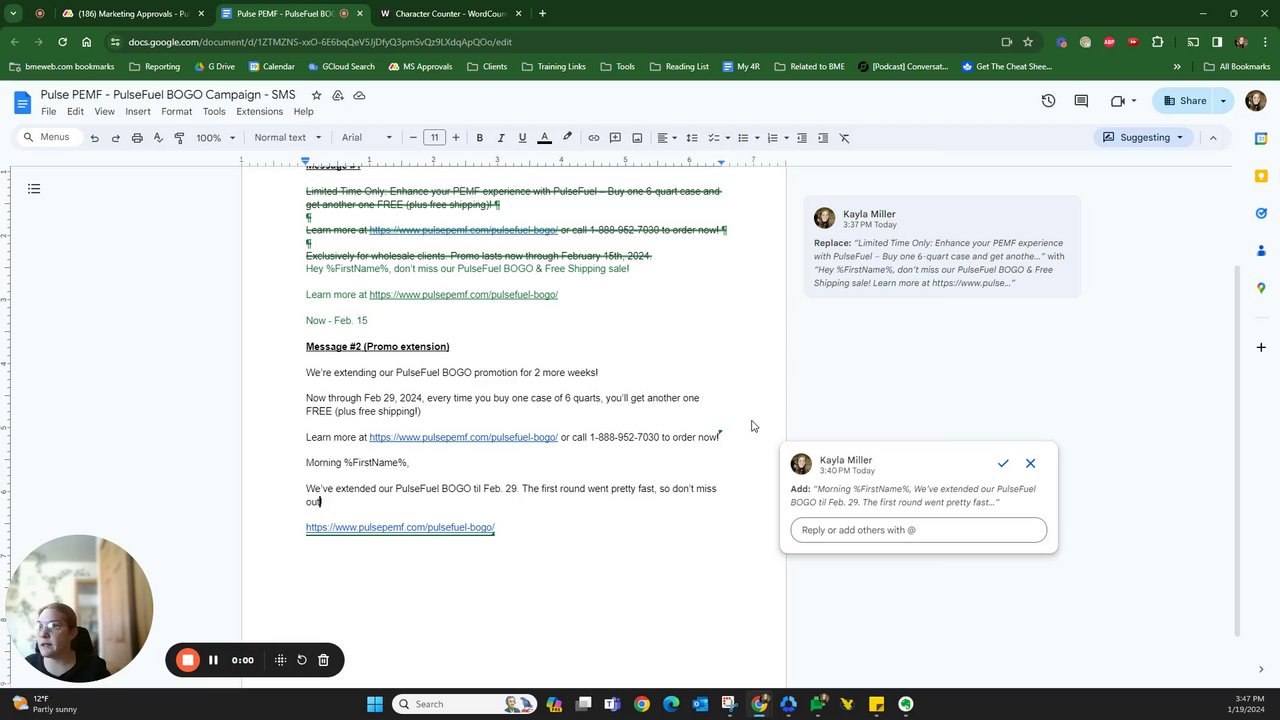The width and height of the screenshot is (1280, 720).
Task: Undo the last edit in Docs toolbar
Action: [95, 138]
